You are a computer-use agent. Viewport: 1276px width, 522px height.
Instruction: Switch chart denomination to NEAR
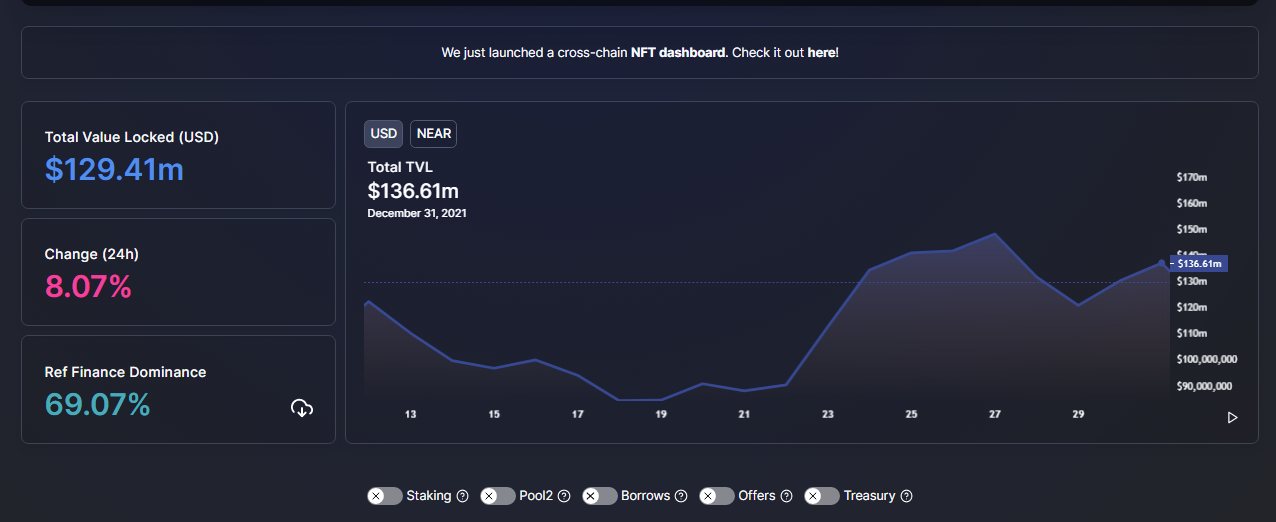pos(434,133)
